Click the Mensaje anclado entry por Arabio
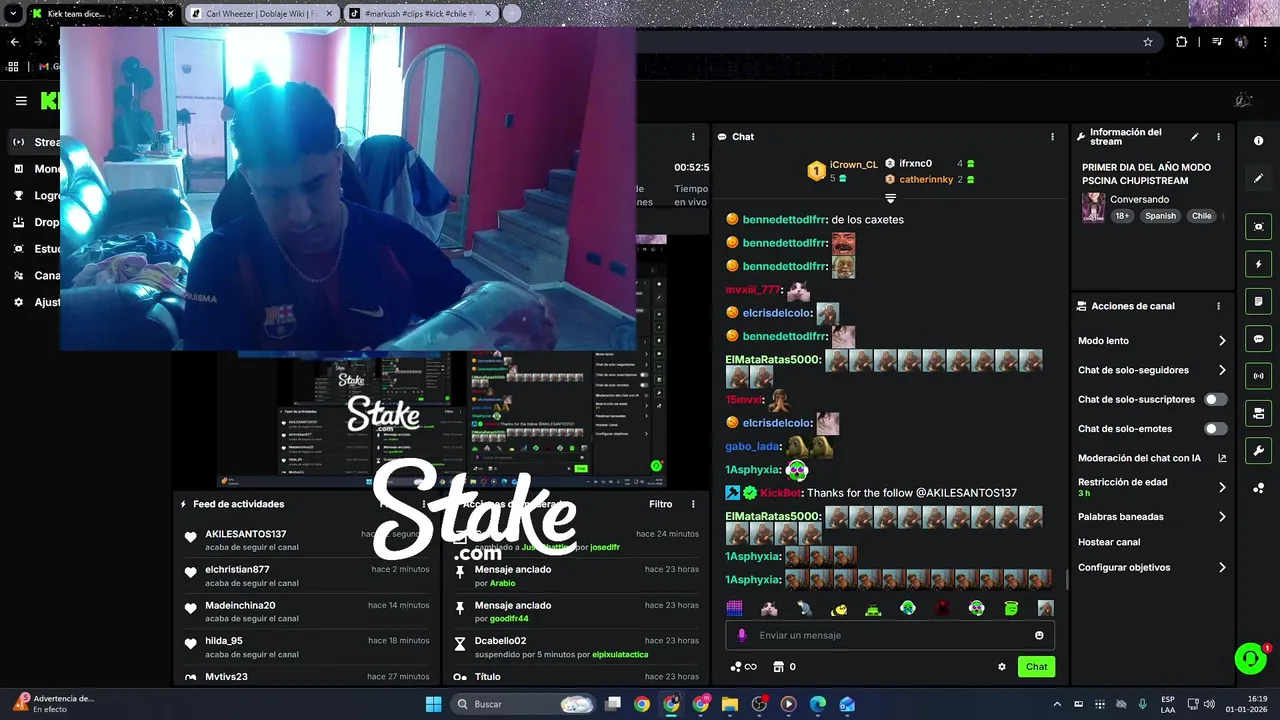 coord(577,576)
